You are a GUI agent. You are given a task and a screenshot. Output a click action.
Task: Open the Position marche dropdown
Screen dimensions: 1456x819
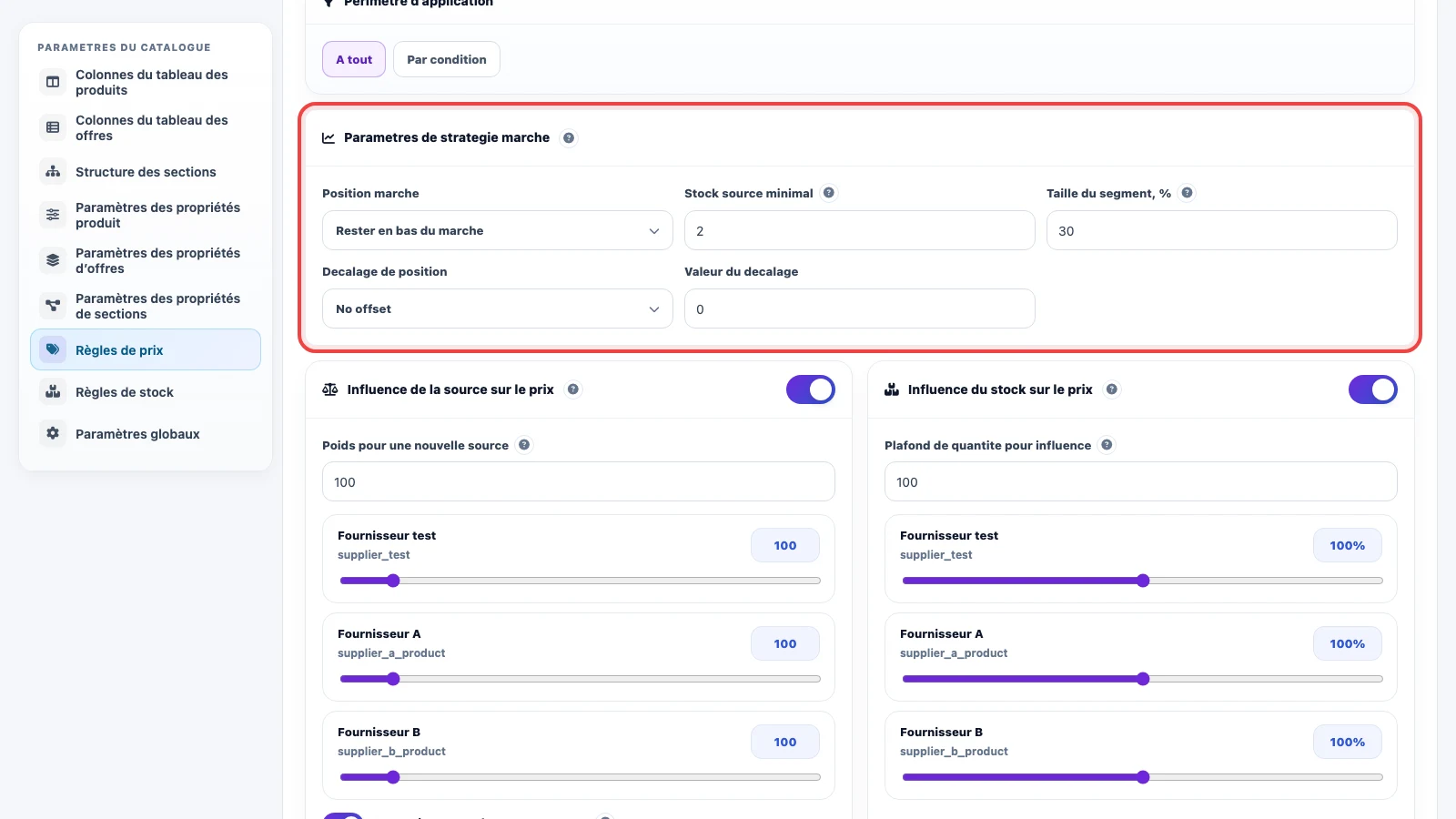pos(498,230)
